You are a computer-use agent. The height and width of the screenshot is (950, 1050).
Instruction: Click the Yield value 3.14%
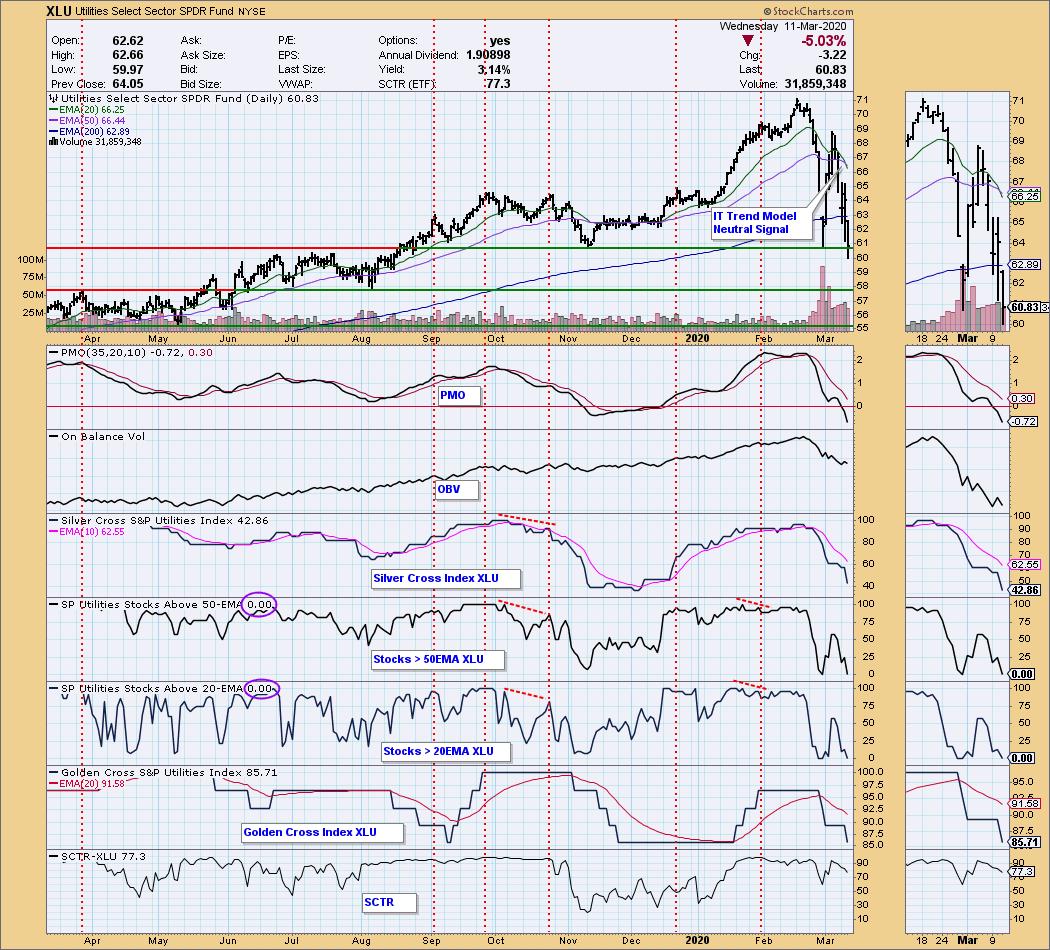tap(494, 69)
